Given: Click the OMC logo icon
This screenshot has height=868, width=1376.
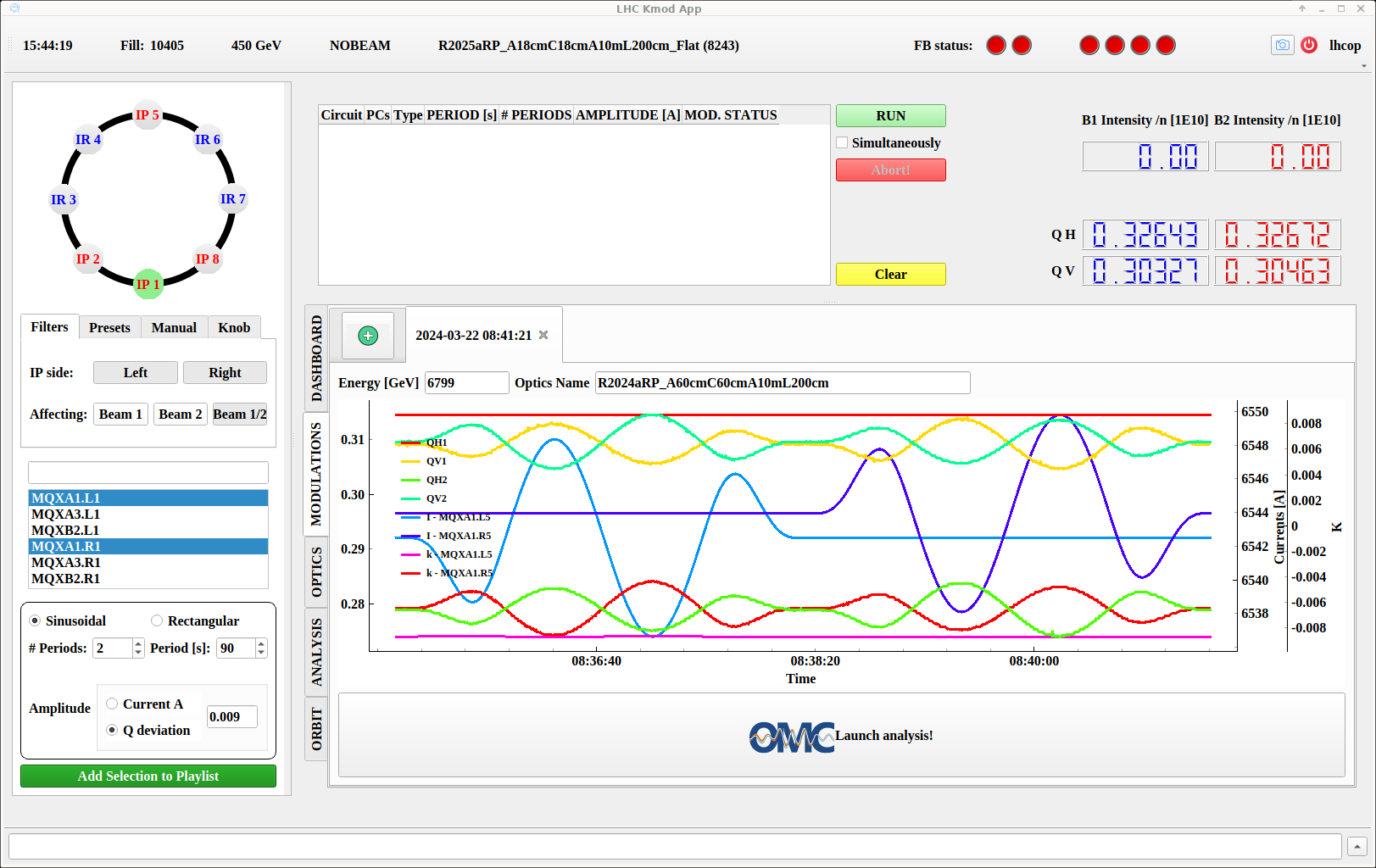Looking at the screenshot, I should (x=791, y=736).
